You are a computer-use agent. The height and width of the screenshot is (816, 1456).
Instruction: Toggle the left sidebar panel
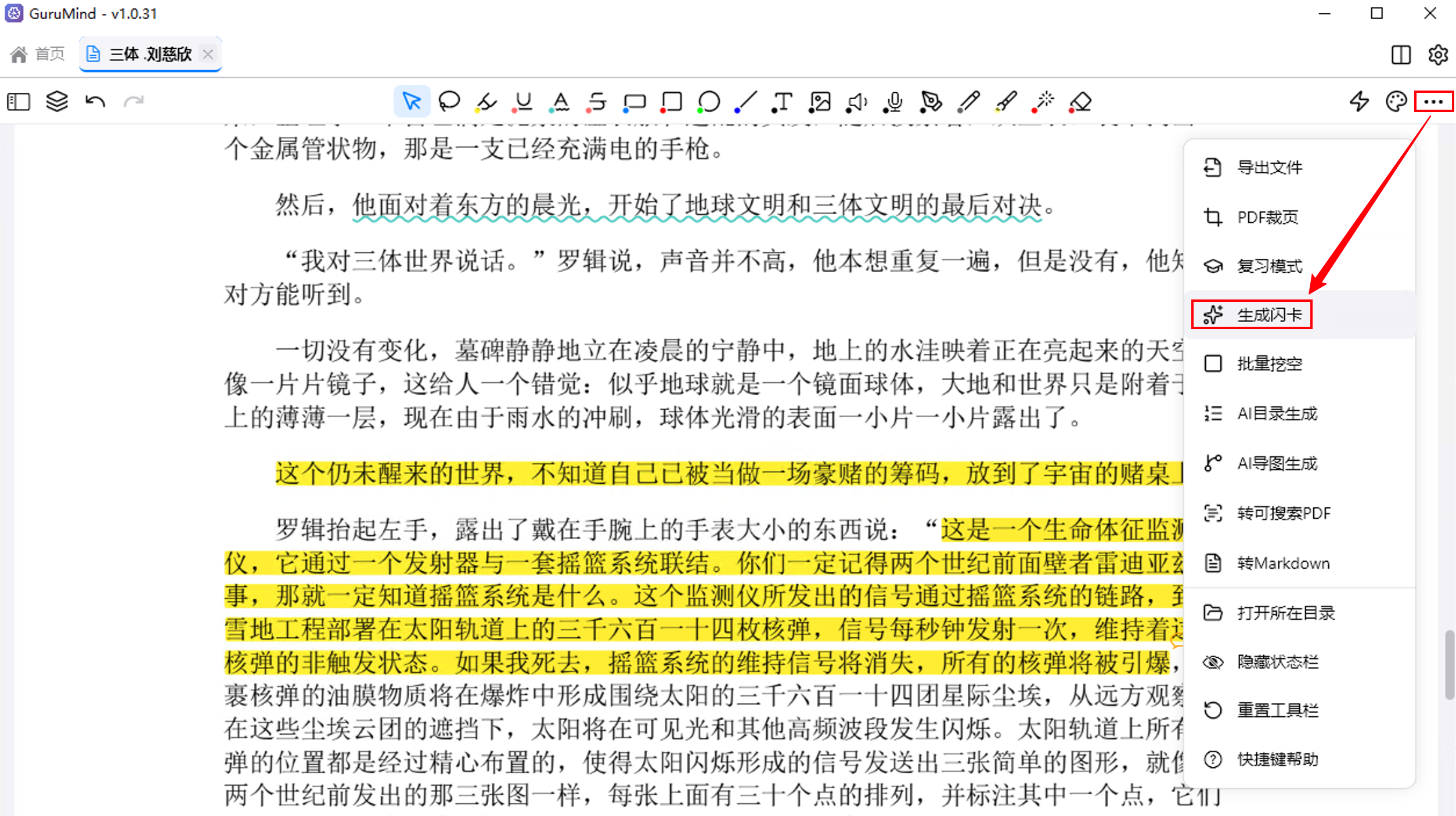pyautogui.click(x=19, y=102)
